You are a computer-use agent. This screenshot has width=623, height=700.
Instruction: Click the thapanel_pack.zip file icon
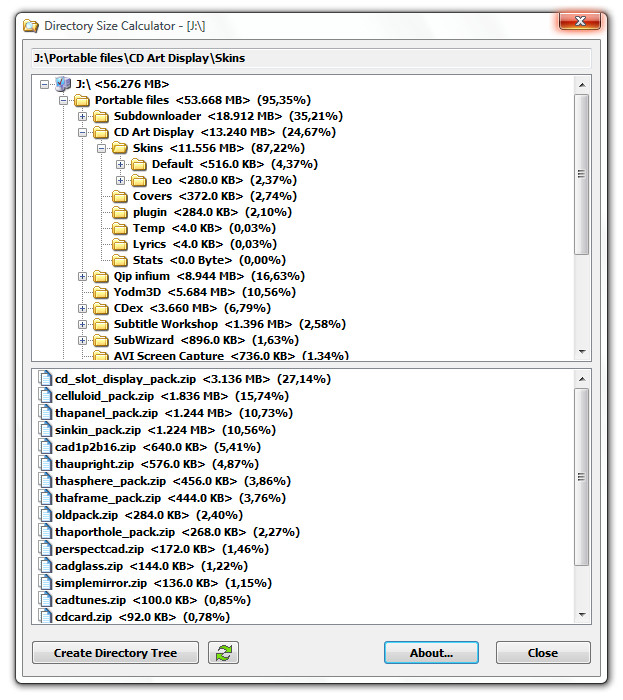click(x=45, y=412)
